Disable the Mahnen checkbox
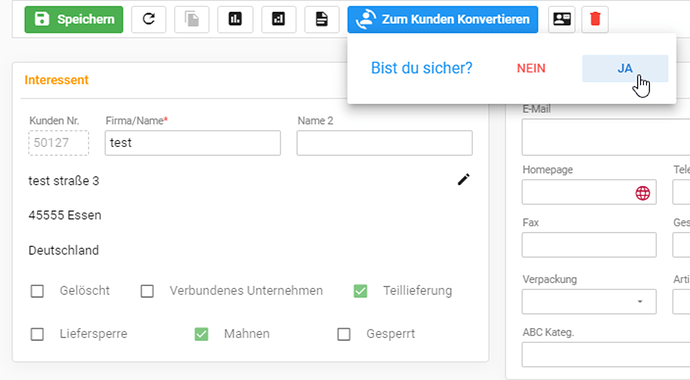 point(202,334)
